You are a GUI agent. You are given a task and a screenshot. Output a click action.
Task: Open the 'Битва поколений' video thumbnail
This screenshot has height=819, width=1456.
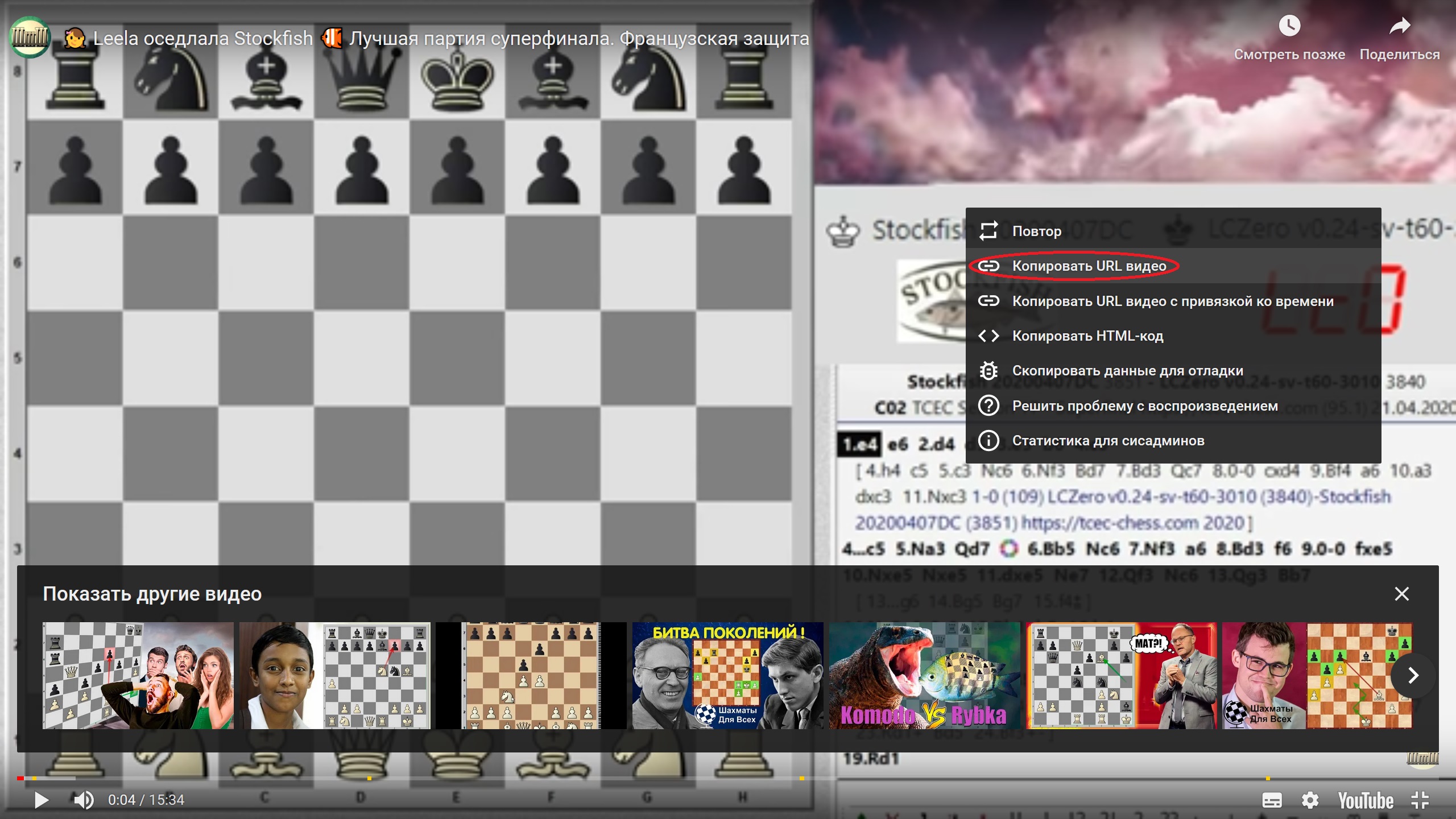point(728,676)
